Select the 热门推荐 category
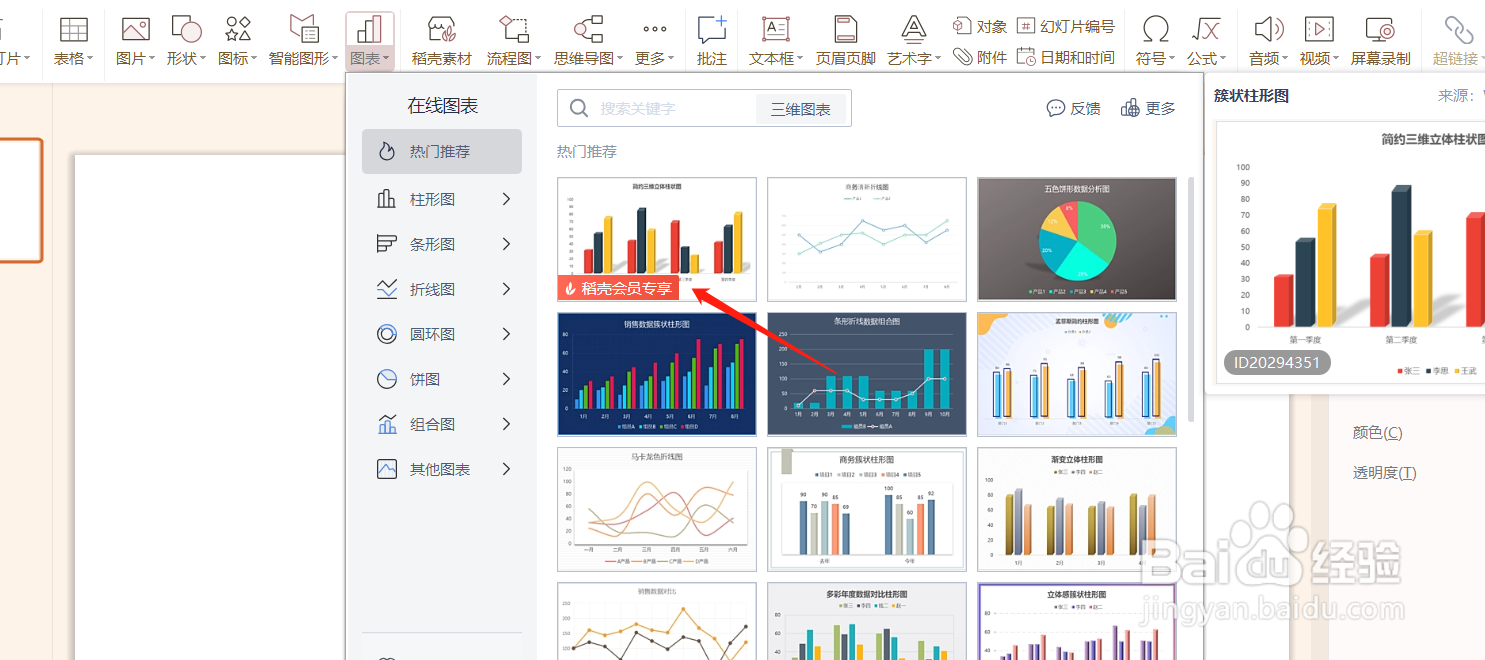 442,152
